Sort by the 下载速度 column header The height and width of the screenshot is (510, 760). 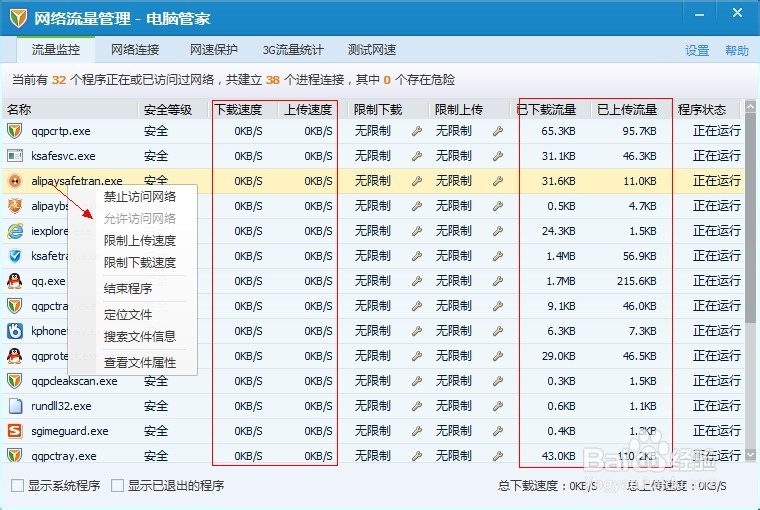[244, 110]
